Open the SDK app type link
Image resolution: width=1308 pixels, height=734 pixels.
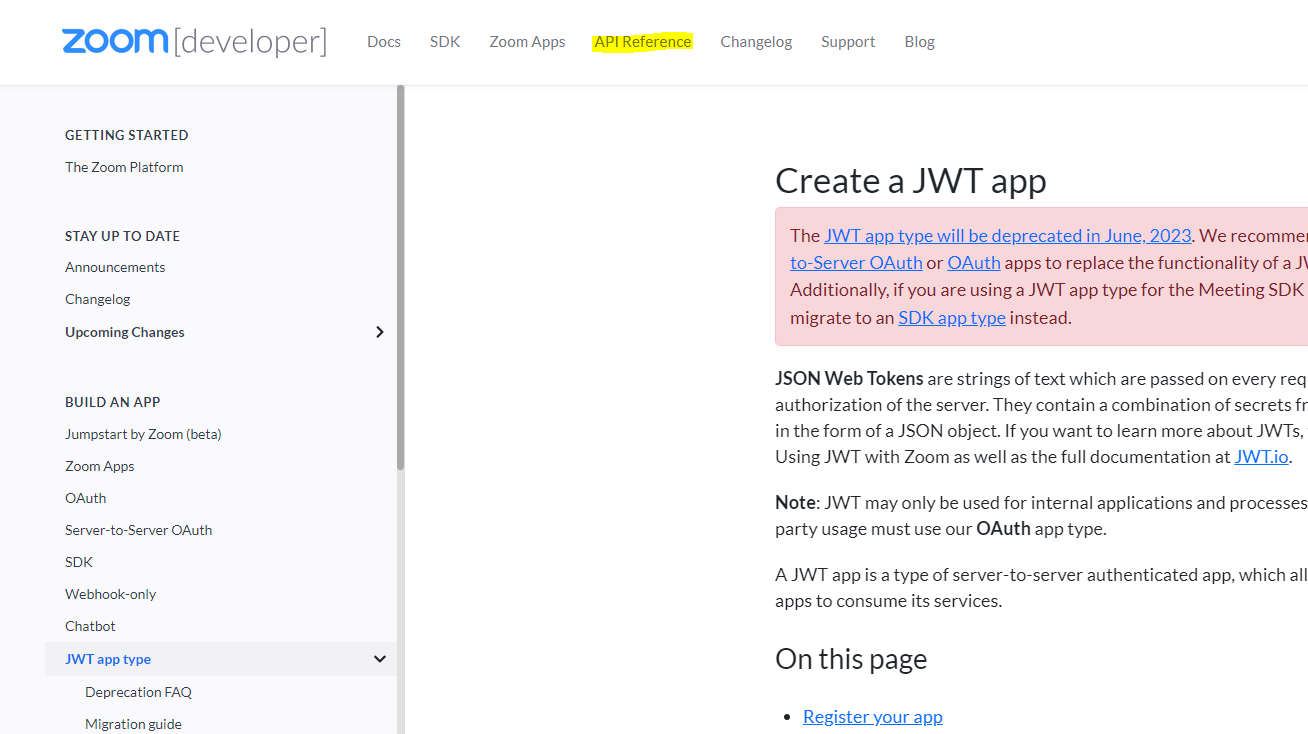point(952,318)
